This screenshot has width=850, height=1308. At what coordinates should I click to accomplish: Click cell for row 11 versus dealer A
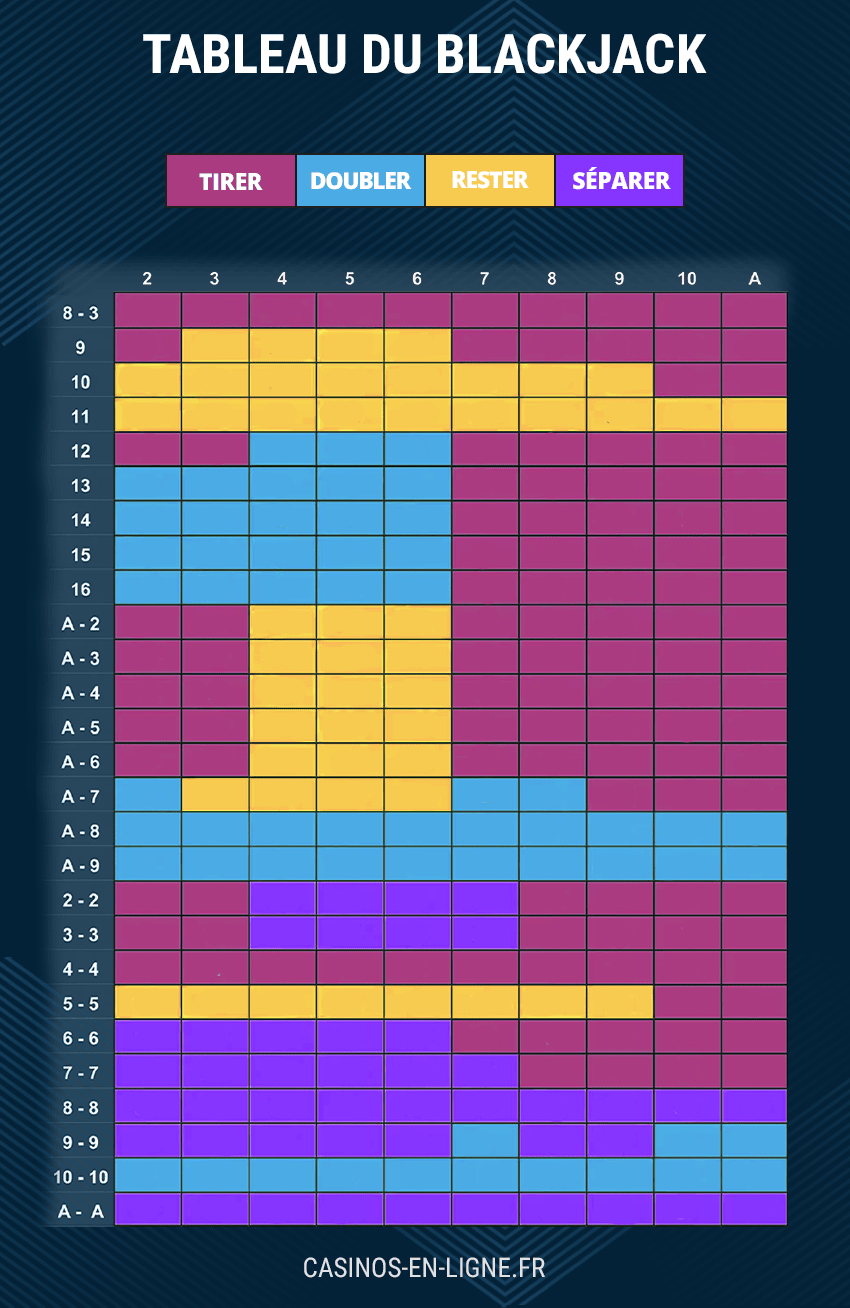(x=754, y=414)
